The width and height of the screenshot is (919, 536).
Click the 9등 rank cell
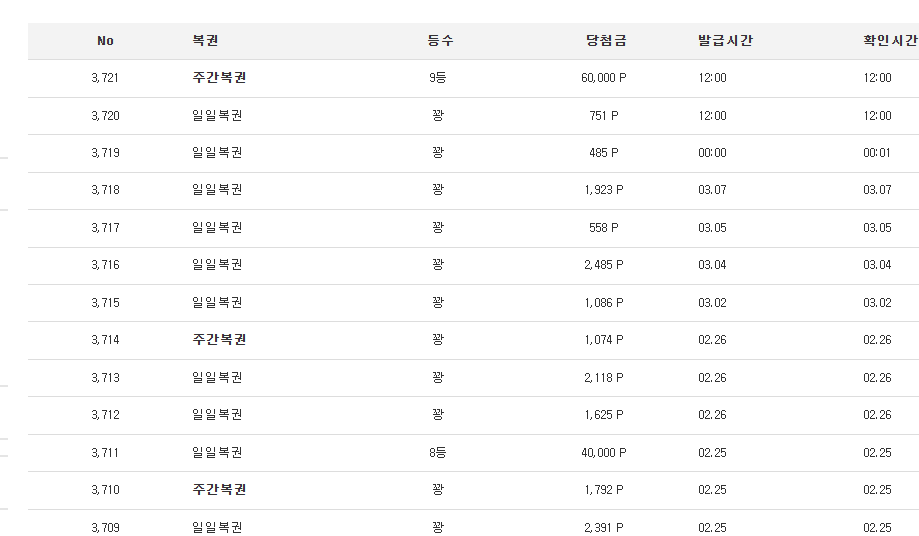point(438,78)
